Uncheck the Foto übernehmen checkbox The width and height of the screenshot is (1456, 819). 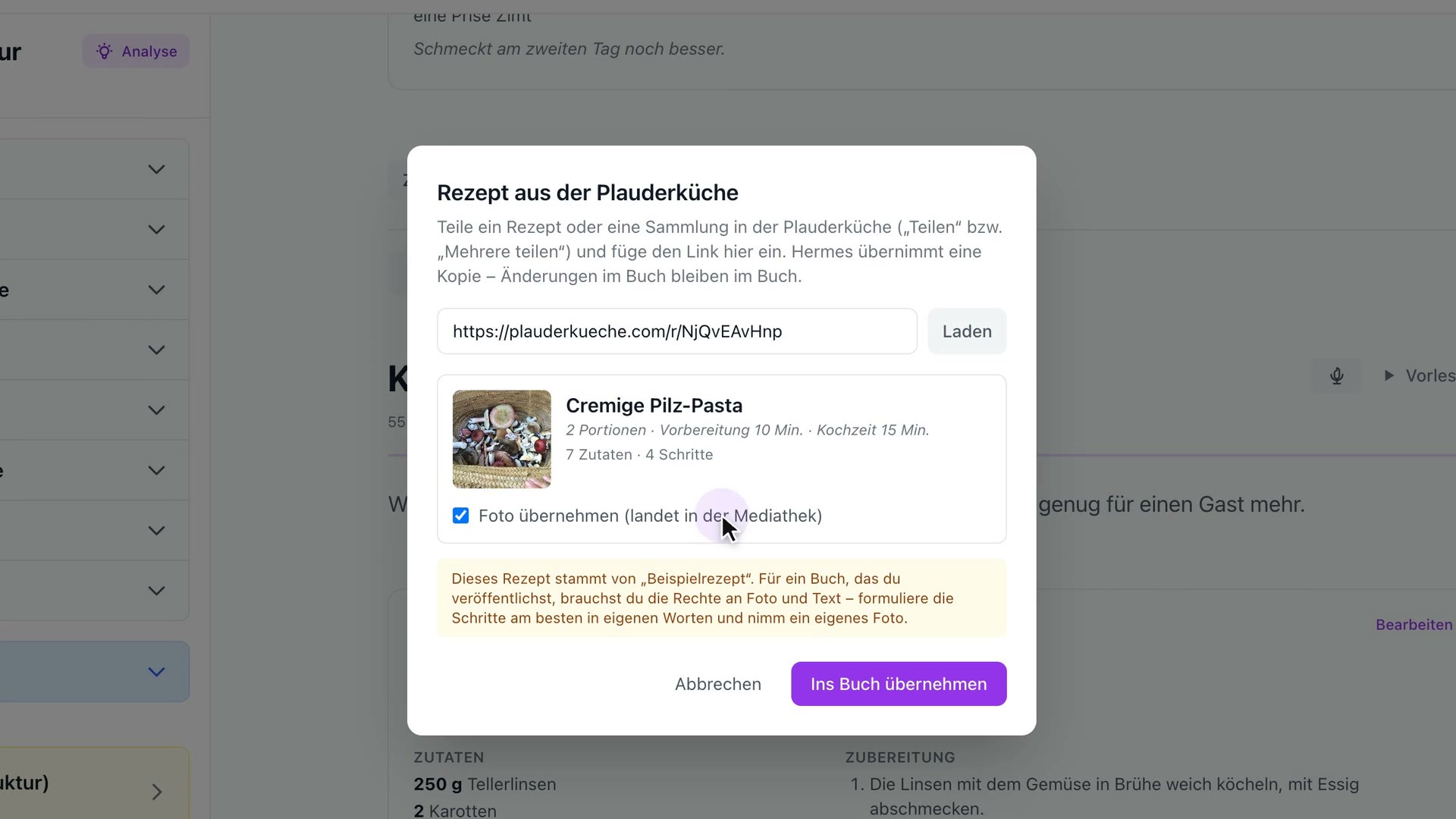(x=460, y=516)
